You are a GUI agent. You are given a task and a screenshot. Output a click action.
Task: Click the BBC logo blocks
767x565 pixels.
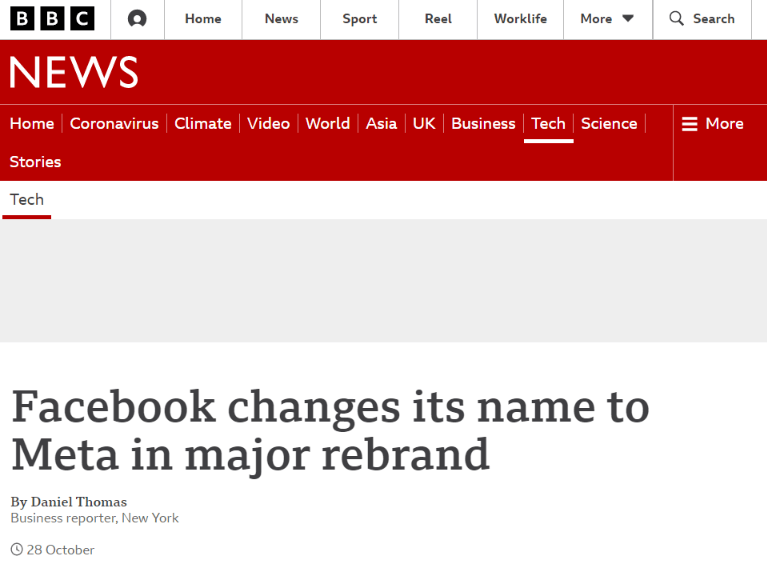[x=52, y=19]
